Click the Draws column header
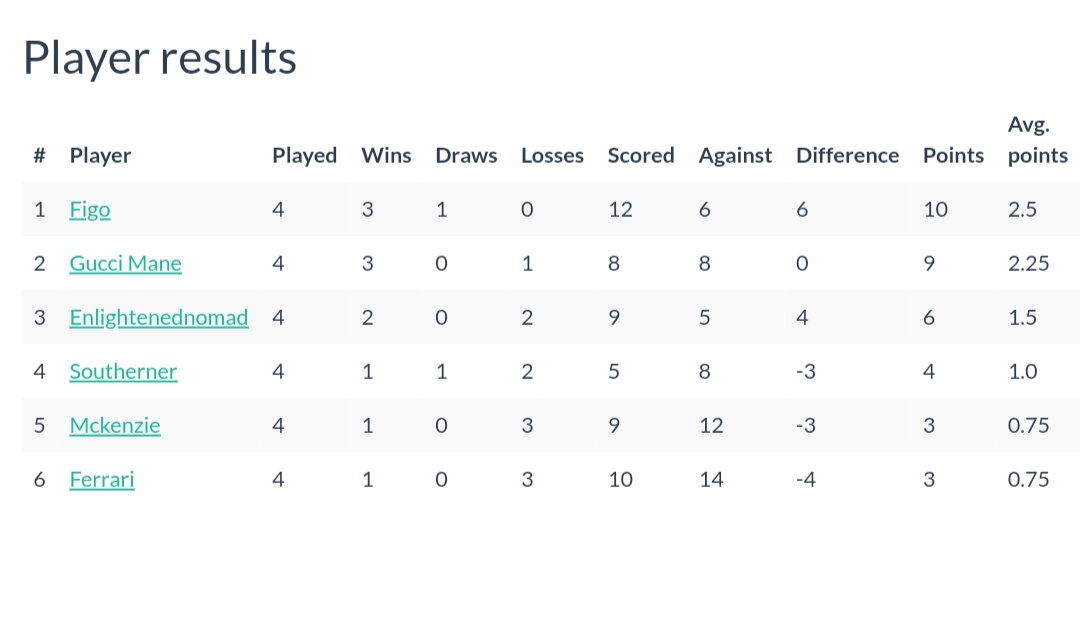 [x=466, y=155]
